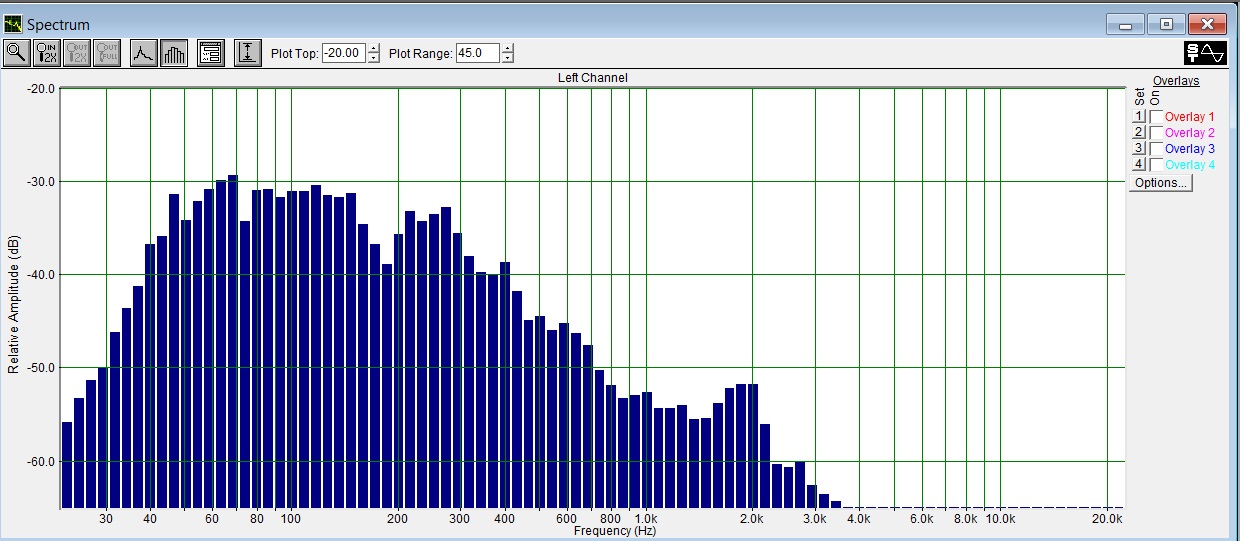Enable the Overlay 3 checkbox
Image resolution: width=1240 pixels, height=541 pixels.
pos(1157,149)
